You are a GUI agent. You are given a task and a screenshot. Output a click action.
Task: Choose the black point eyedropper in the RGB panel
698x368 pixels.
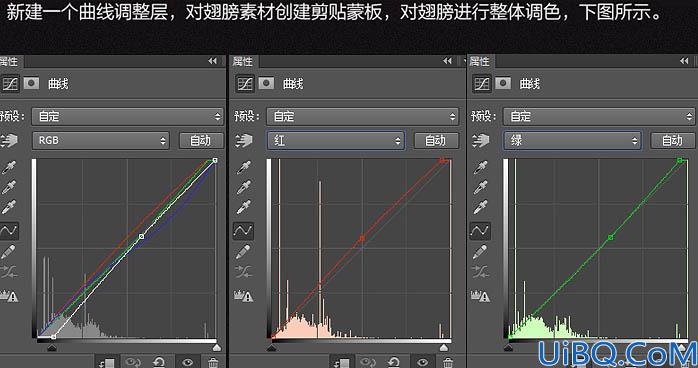tap(9, 168)
